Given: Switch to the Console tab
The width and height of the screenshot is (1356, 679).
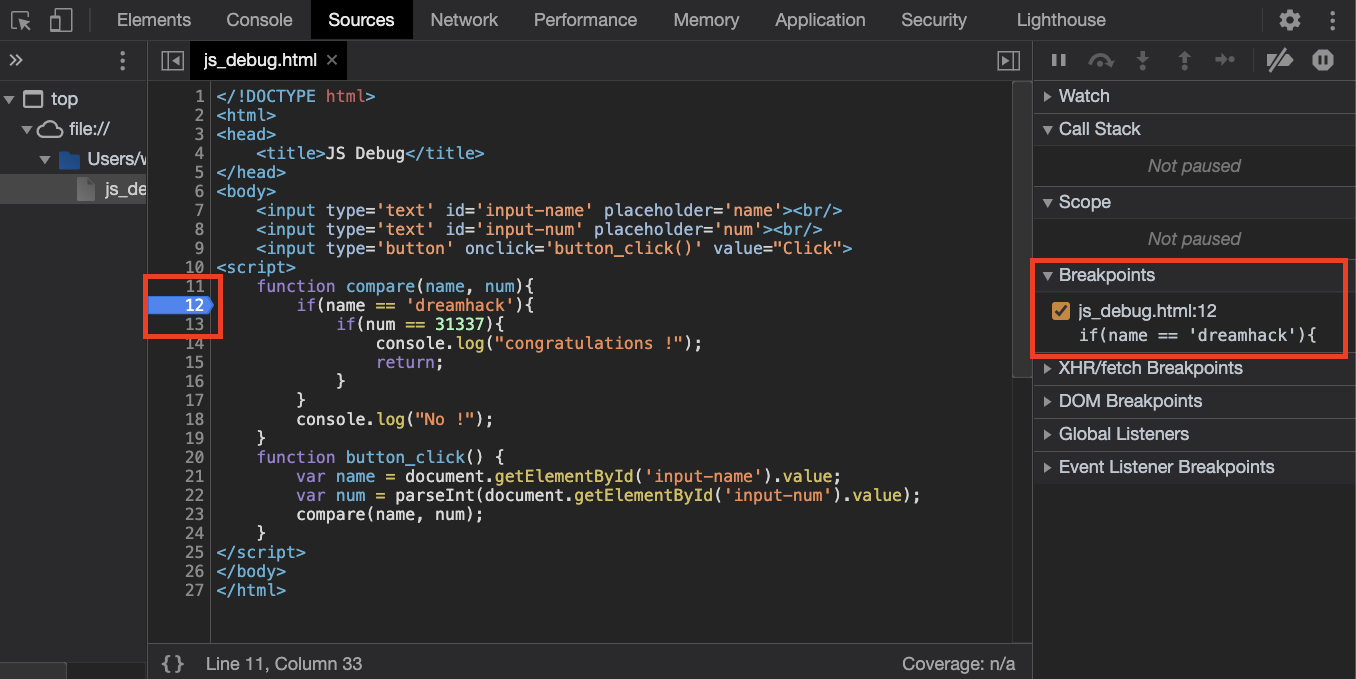Looking at the screenshot, I should click(259, 20).
